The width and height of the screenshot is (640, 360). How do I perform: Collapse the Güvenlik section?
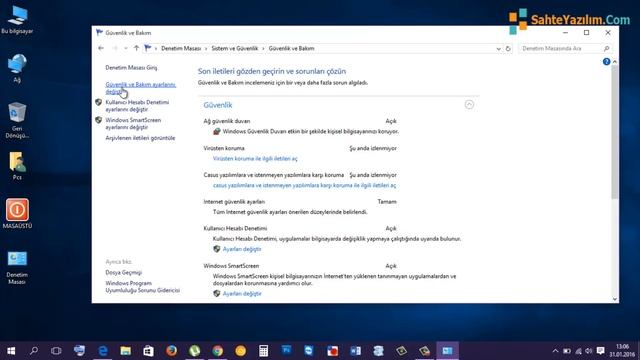point(469,104)
